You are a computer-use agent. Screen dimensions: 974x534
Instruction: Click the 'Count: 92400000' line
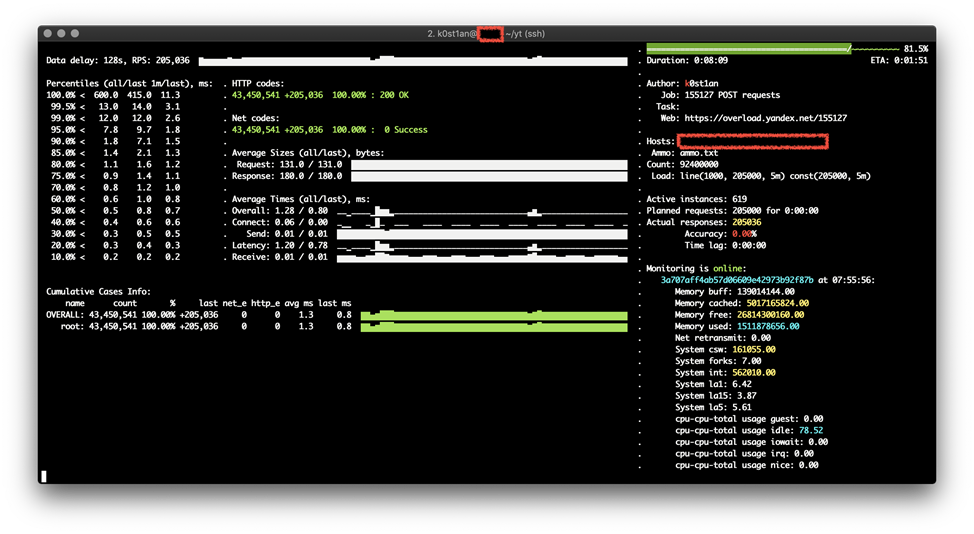click(682, 165)
